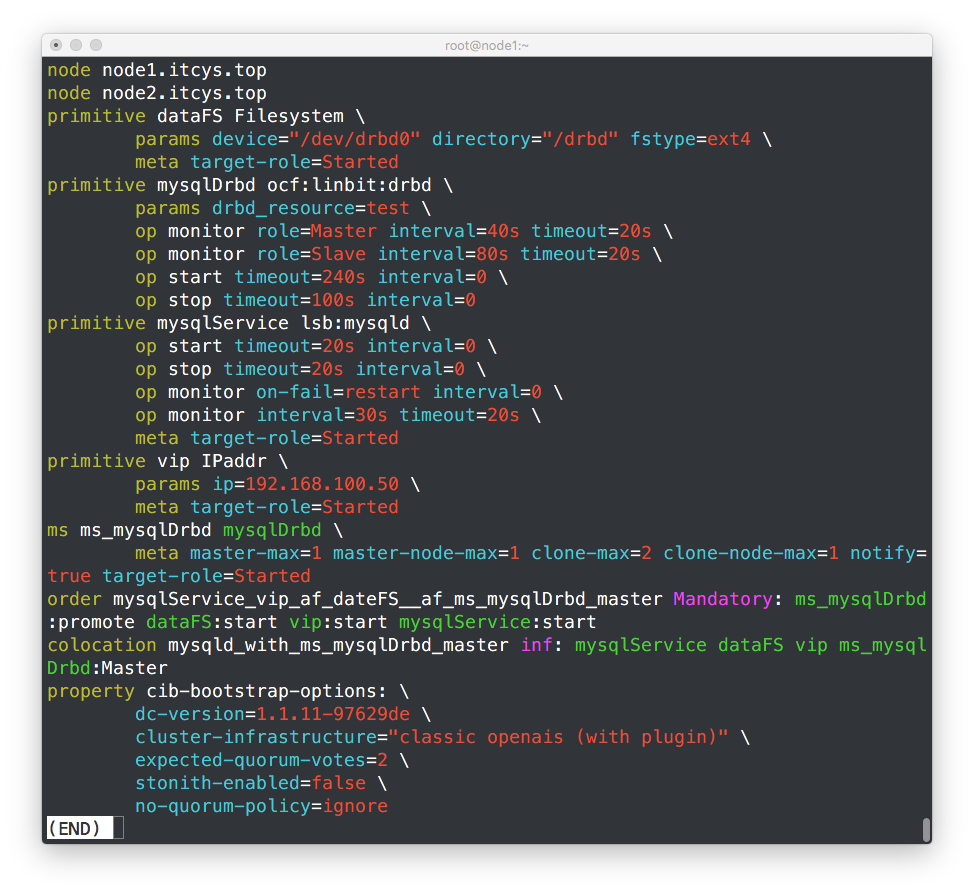974x894 pixels.
Task: Click dc-version=1.1.11-97629de value
Action: tap(272, 714)
